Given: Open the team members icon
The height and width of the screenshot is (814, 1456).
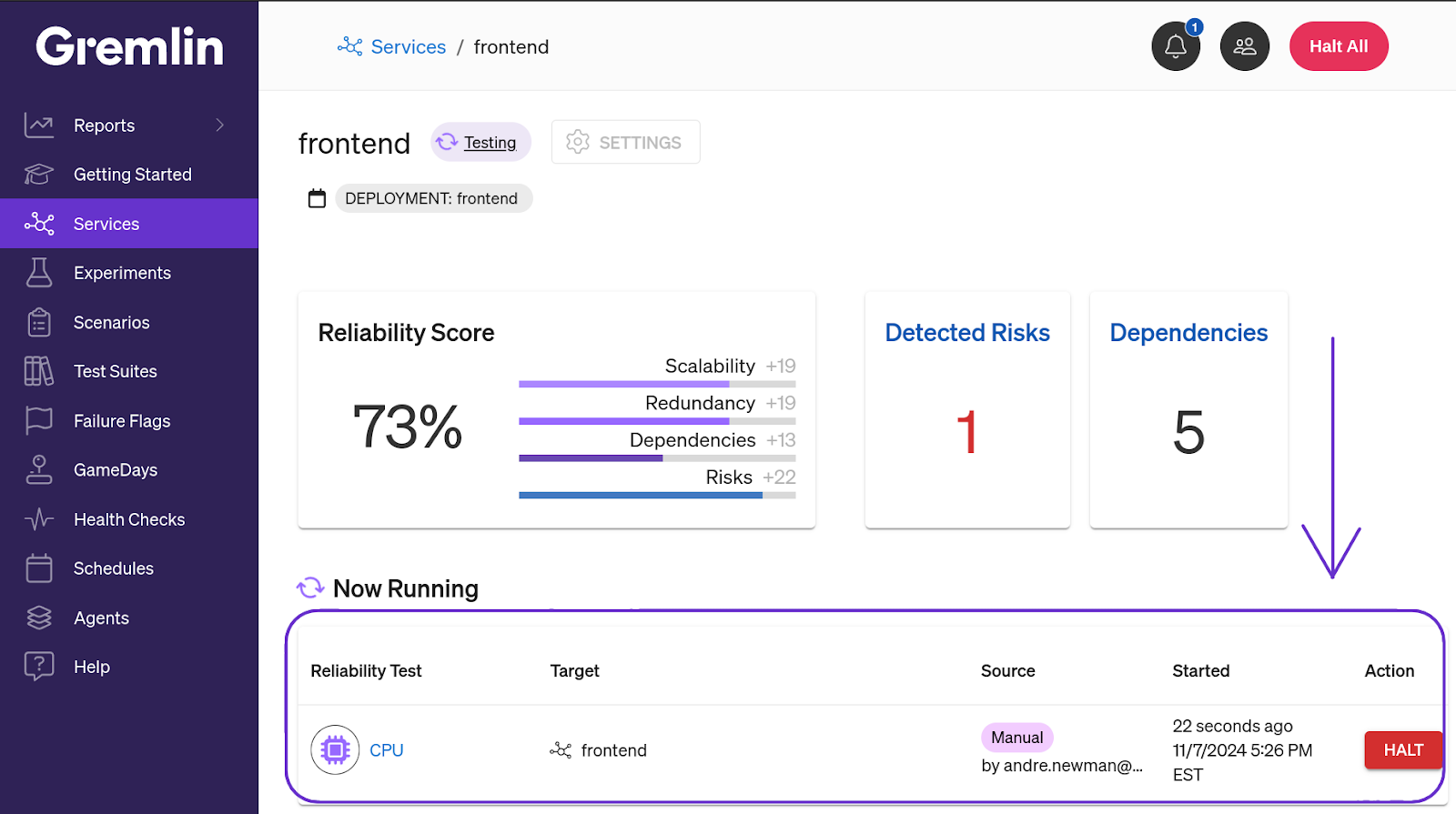Looking at the screenshot, I should pyautogui.click(x=1245, y=46).
